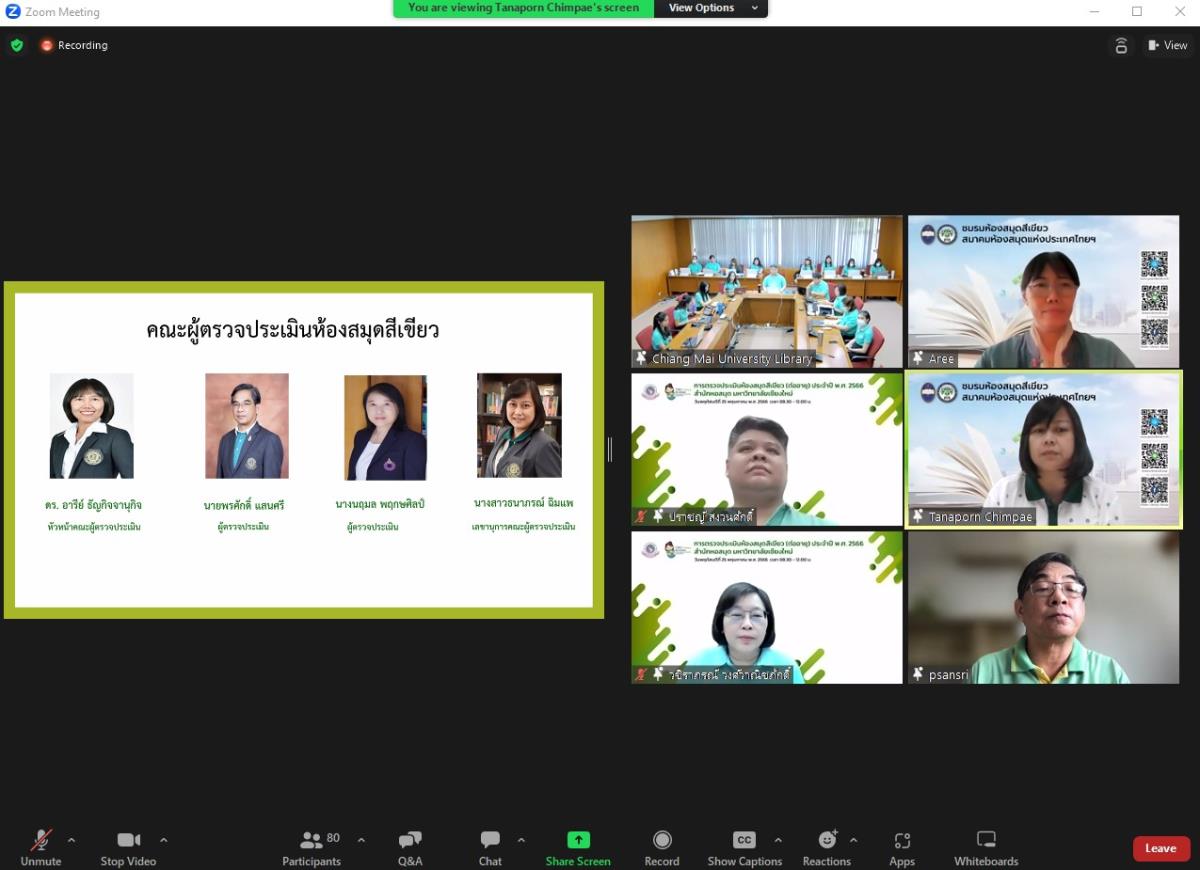The image size is (1200, 870).
Task: Open the Apps panel
Action: 902,847
